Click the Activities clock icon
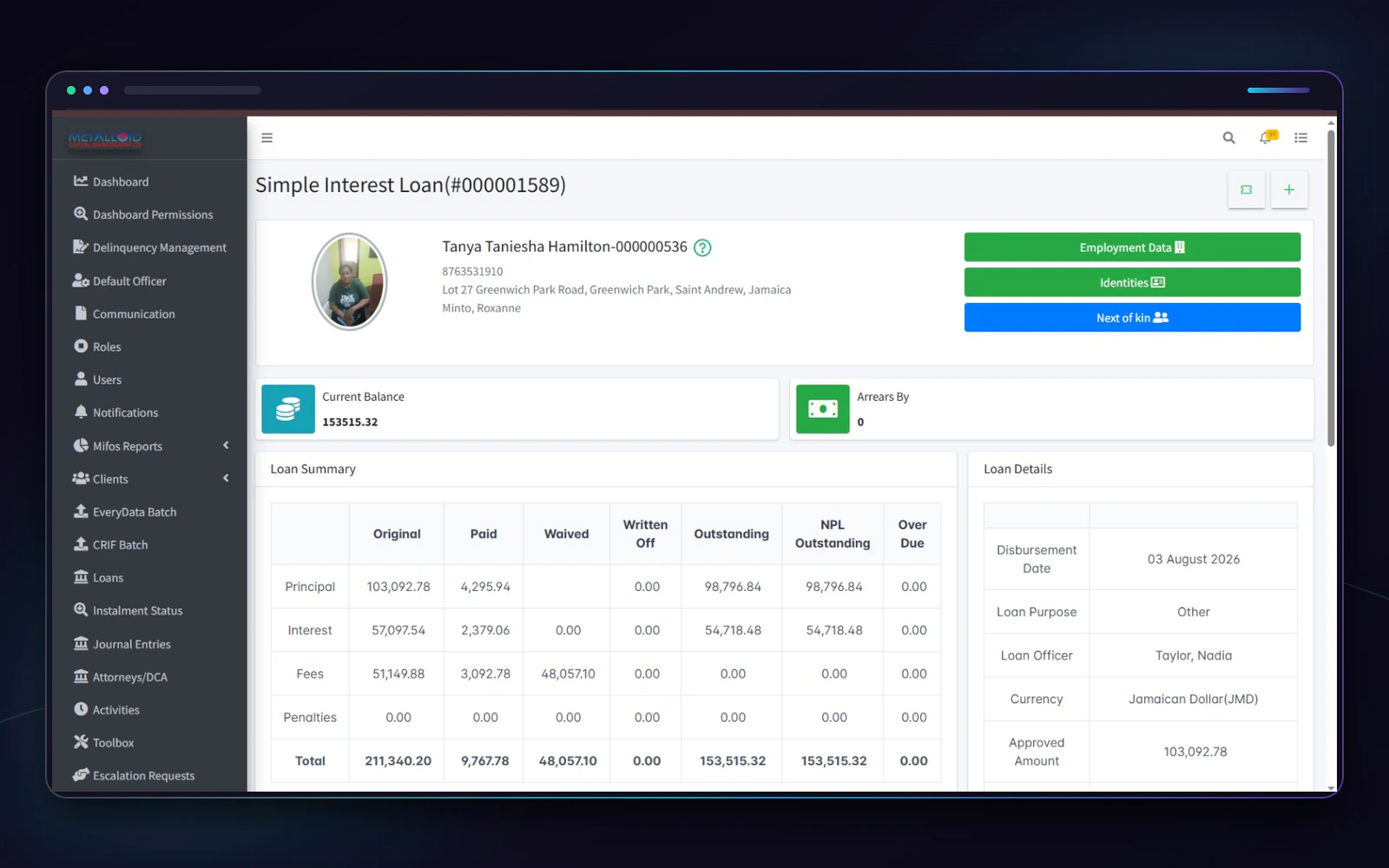The width and height of the screenshot is (1389, 868). pyautogui.click(x=81, y=709)
